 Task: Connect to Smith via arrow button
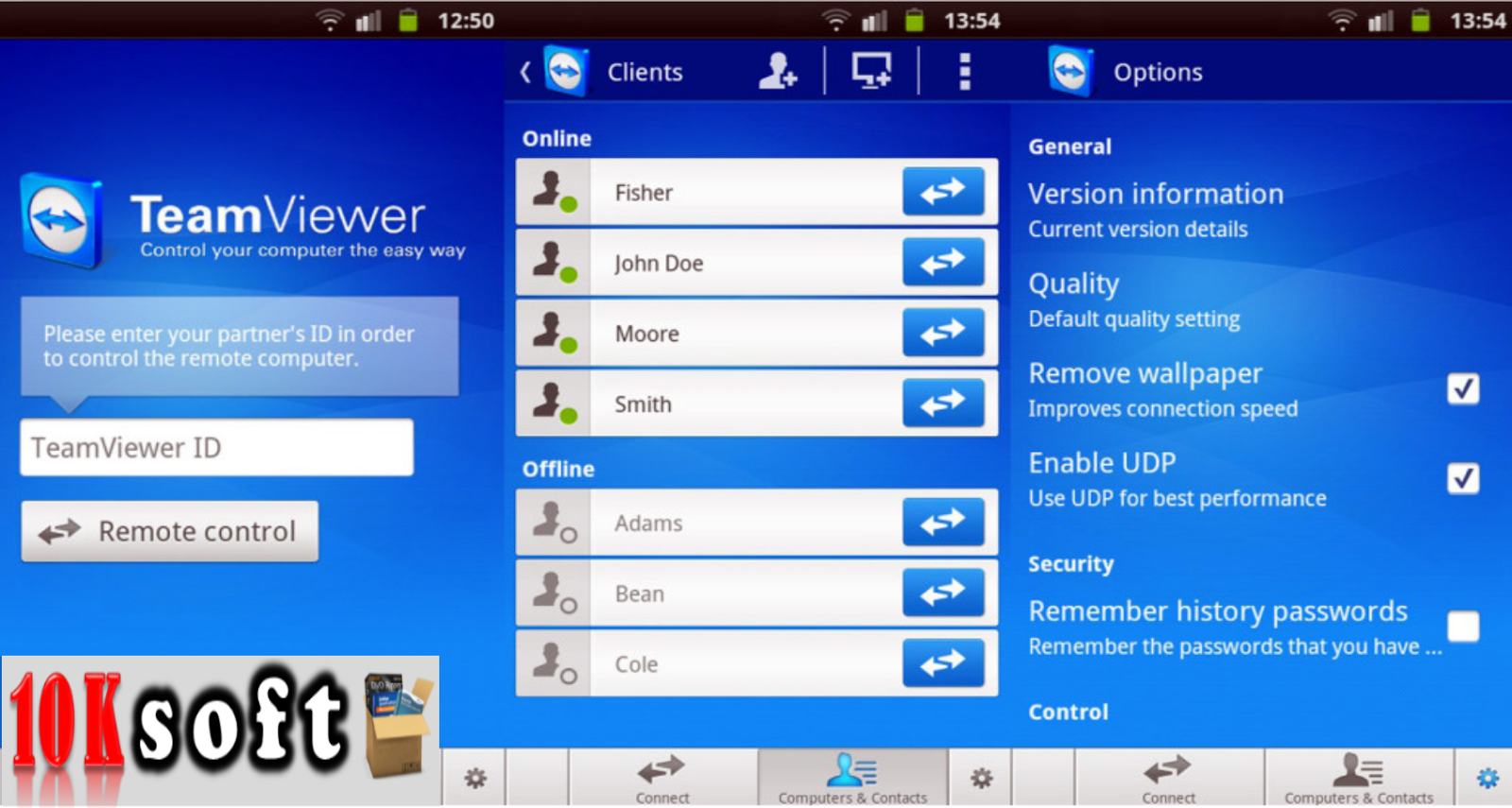(x=943, y=404)
